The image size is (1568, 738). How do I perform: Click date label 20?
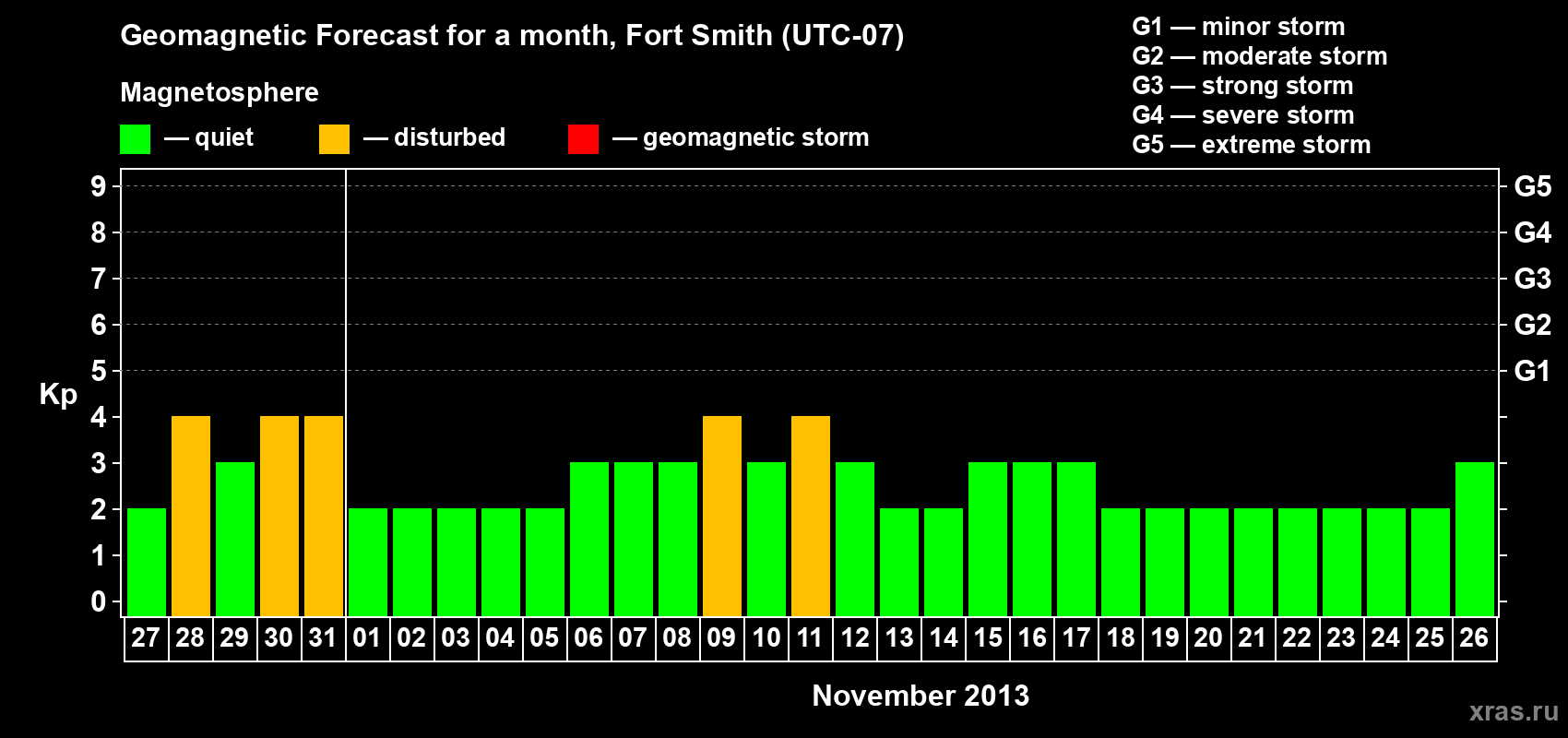[x=1208, y=637]
